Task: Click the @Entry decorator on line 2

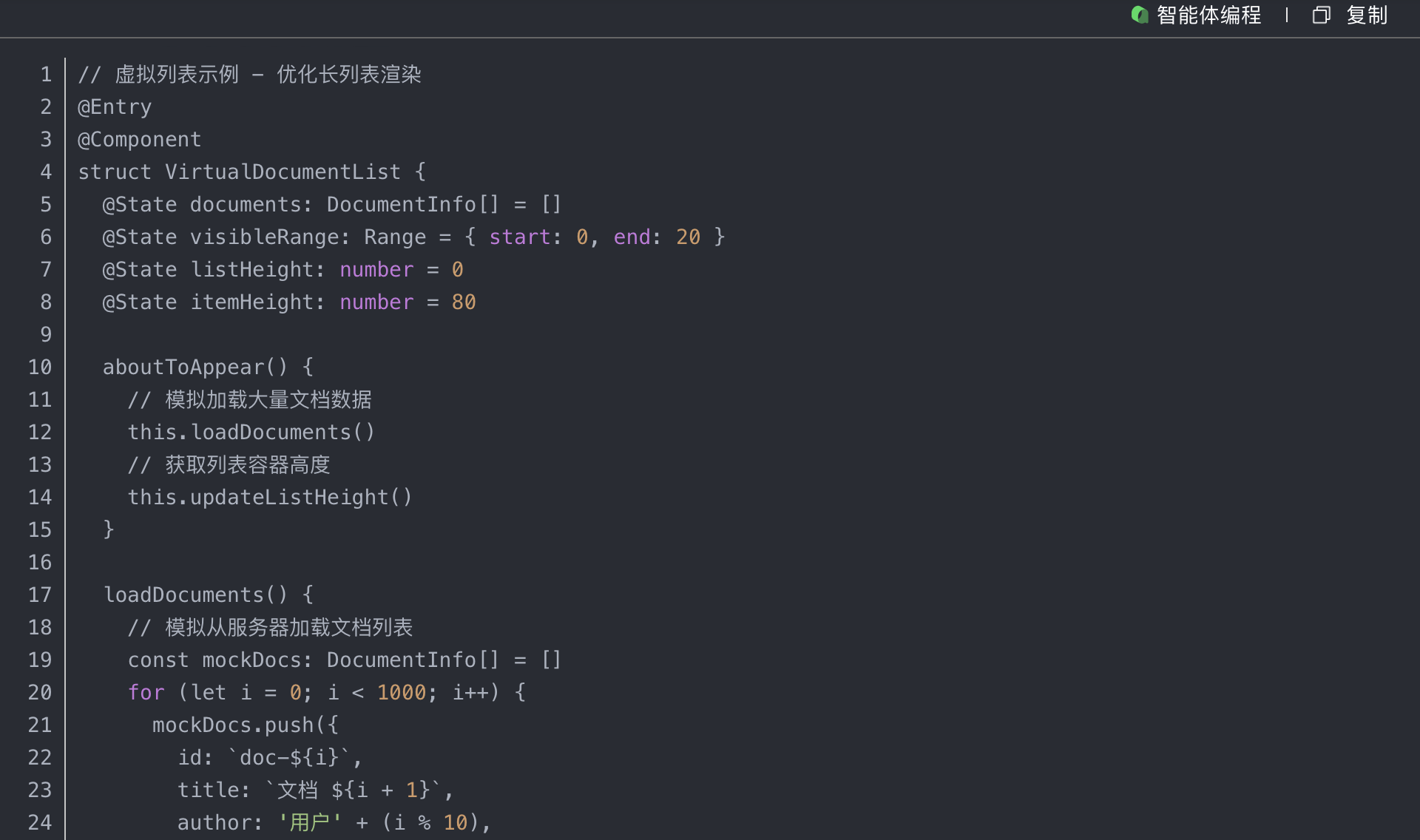Action: point(115,107)
